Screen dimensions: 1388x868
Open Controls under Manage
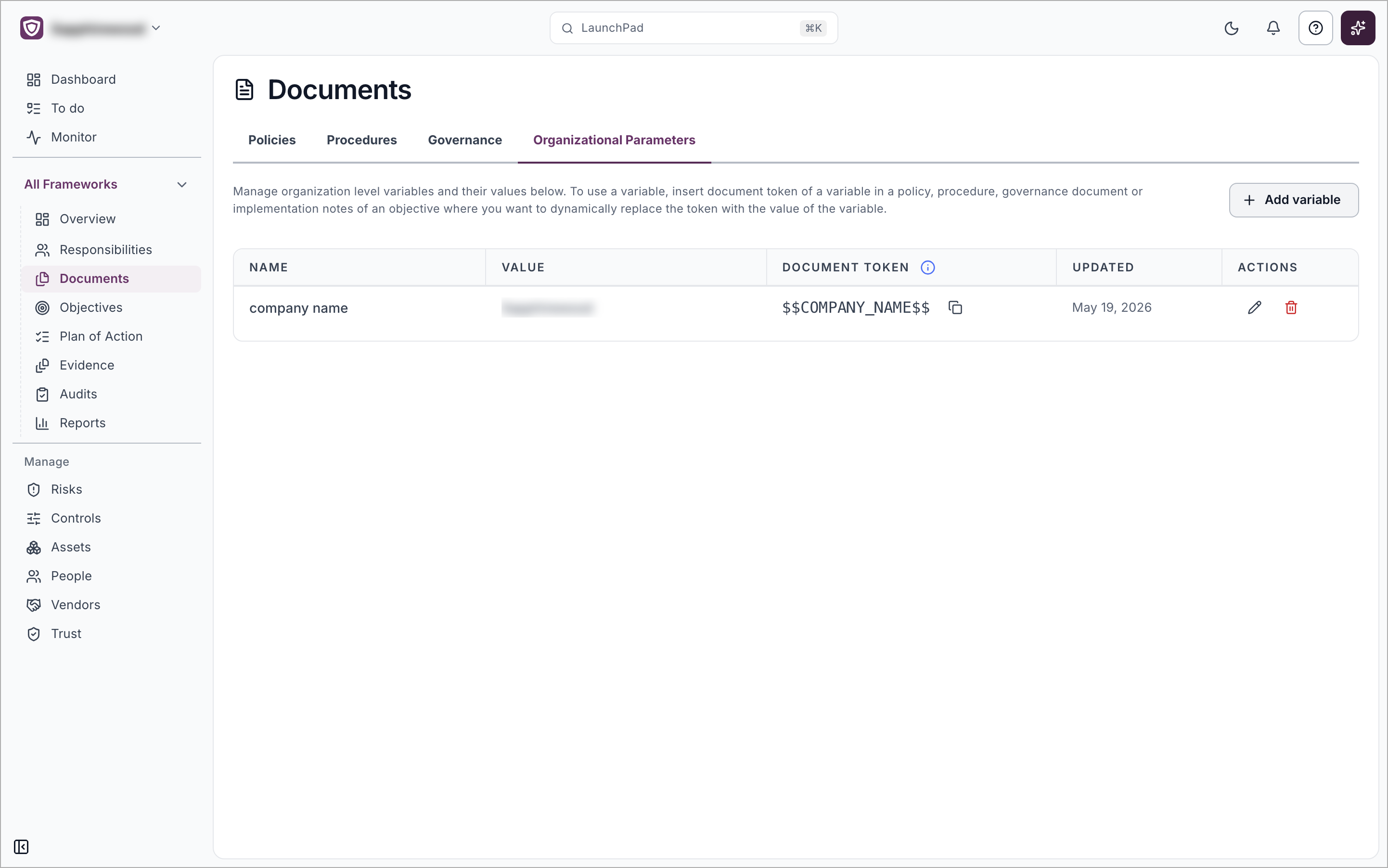point(107,518)
